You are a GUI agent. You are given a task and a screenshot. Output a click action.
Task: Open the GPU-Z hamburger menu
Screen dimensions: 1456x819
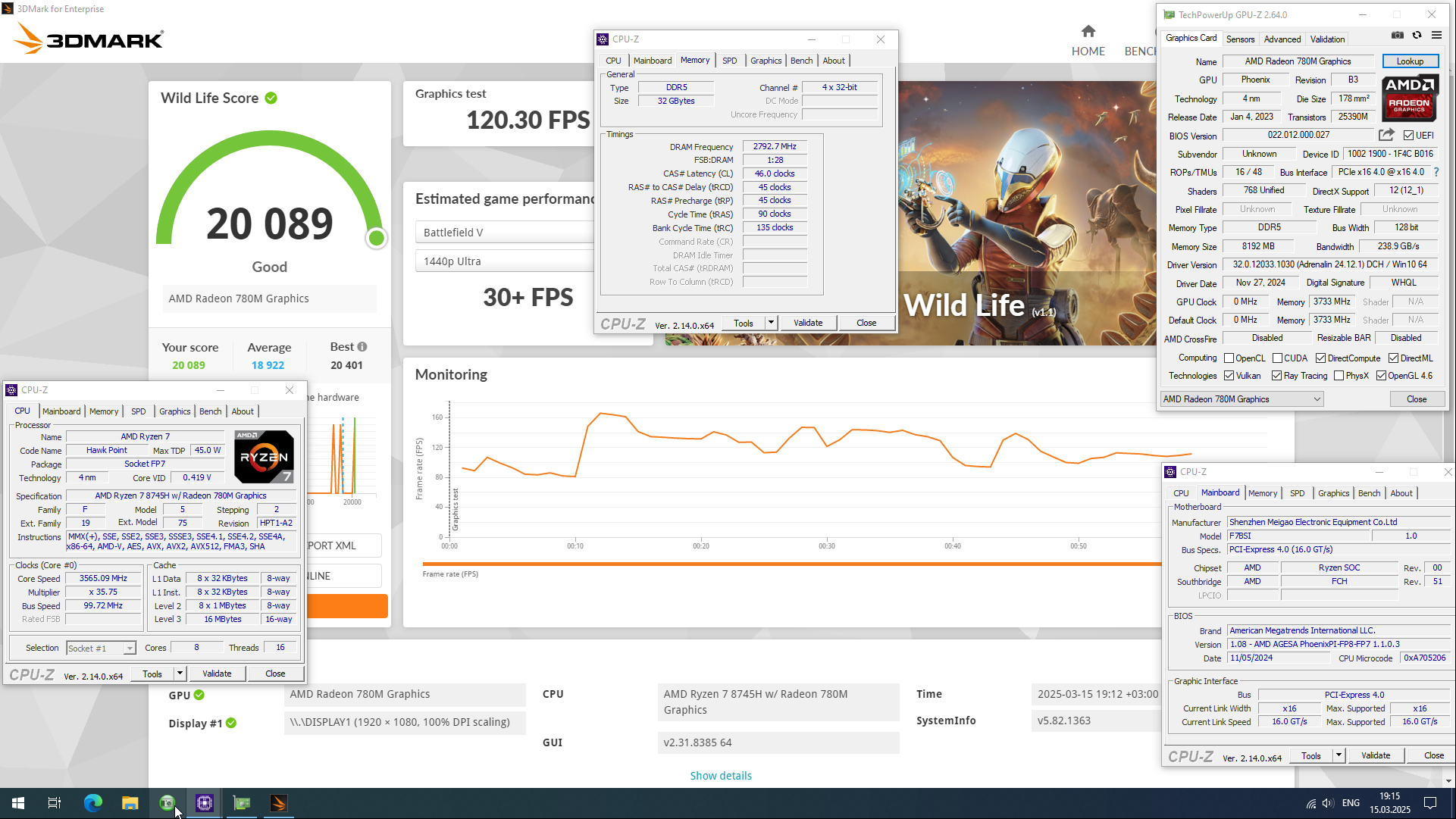(1436, 36)
